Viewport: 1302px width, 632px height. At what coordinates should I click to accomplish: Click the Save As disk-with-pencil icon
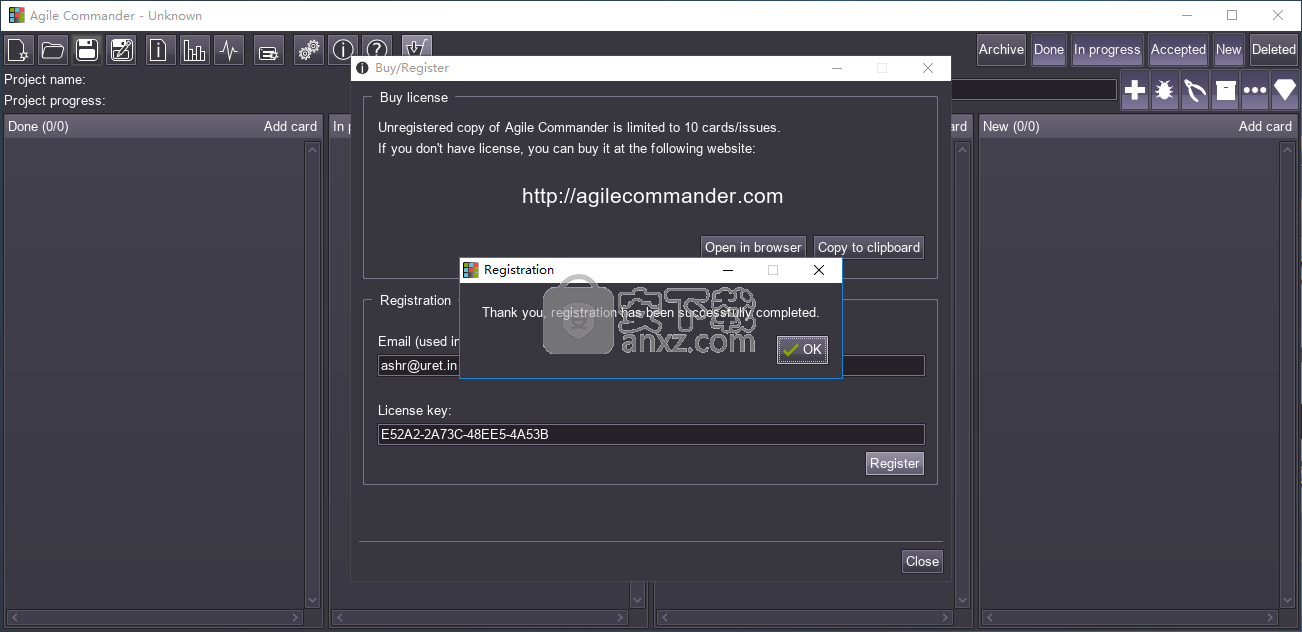tap(121, 50)
